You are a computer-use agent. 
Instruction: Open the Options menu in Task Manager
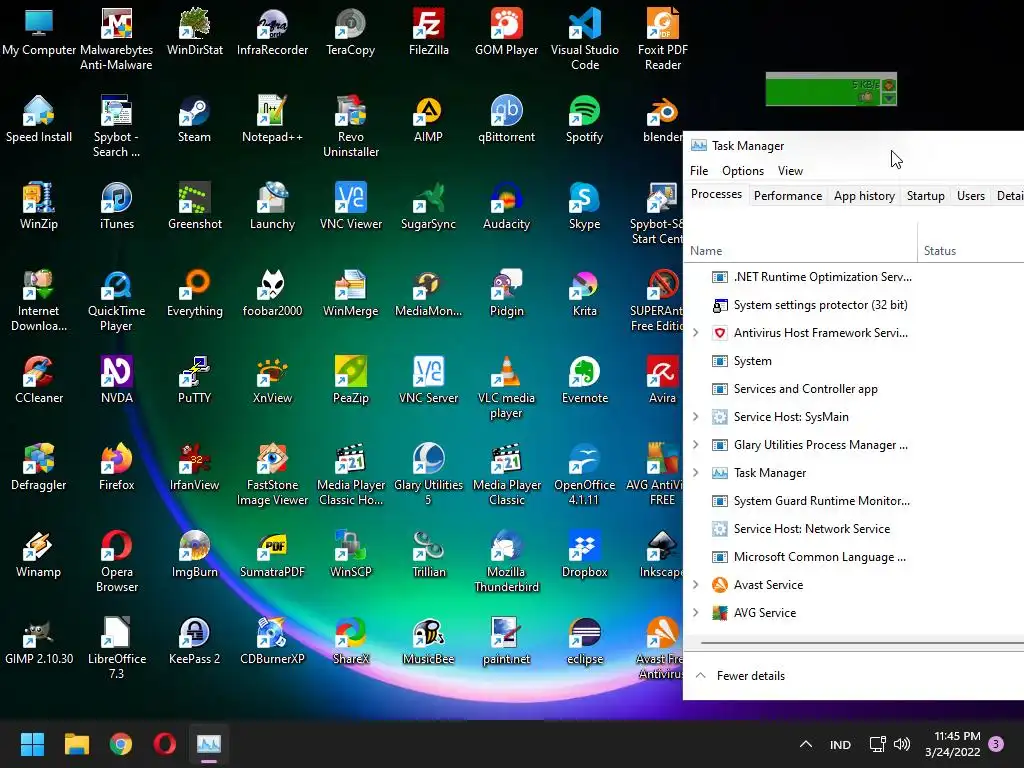[743, 170]
